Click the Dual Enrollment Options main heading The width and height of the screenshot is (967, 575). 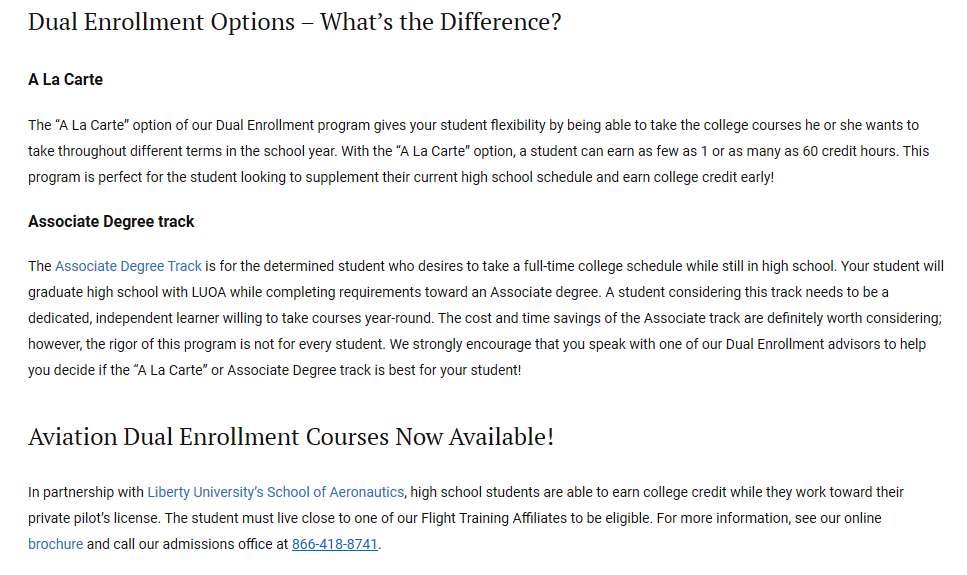coord(295,22)
